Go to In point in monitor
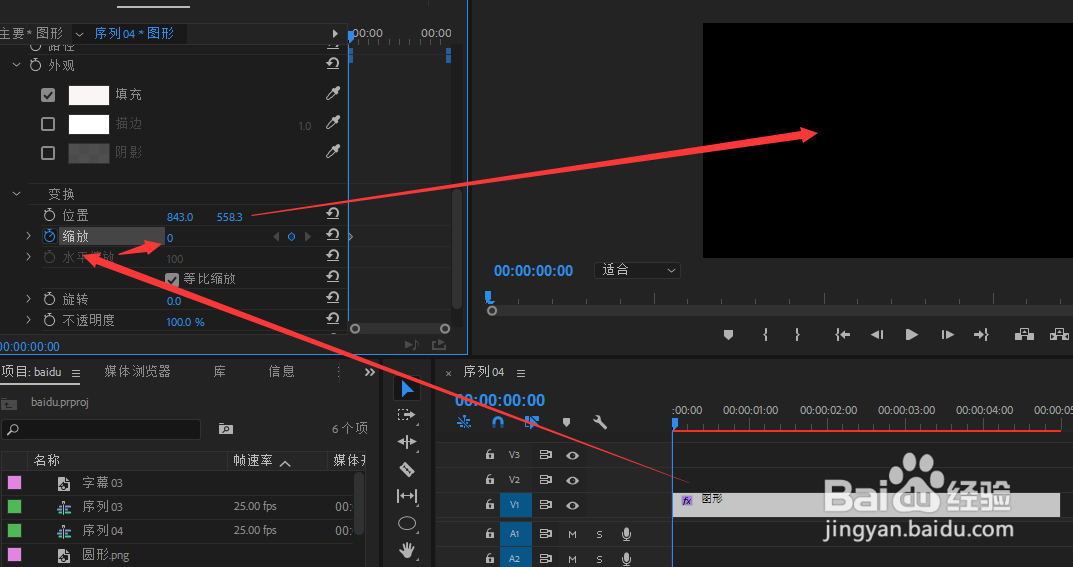The height and width of the screenshot is (567, 1073). click(x=842, y=334)
